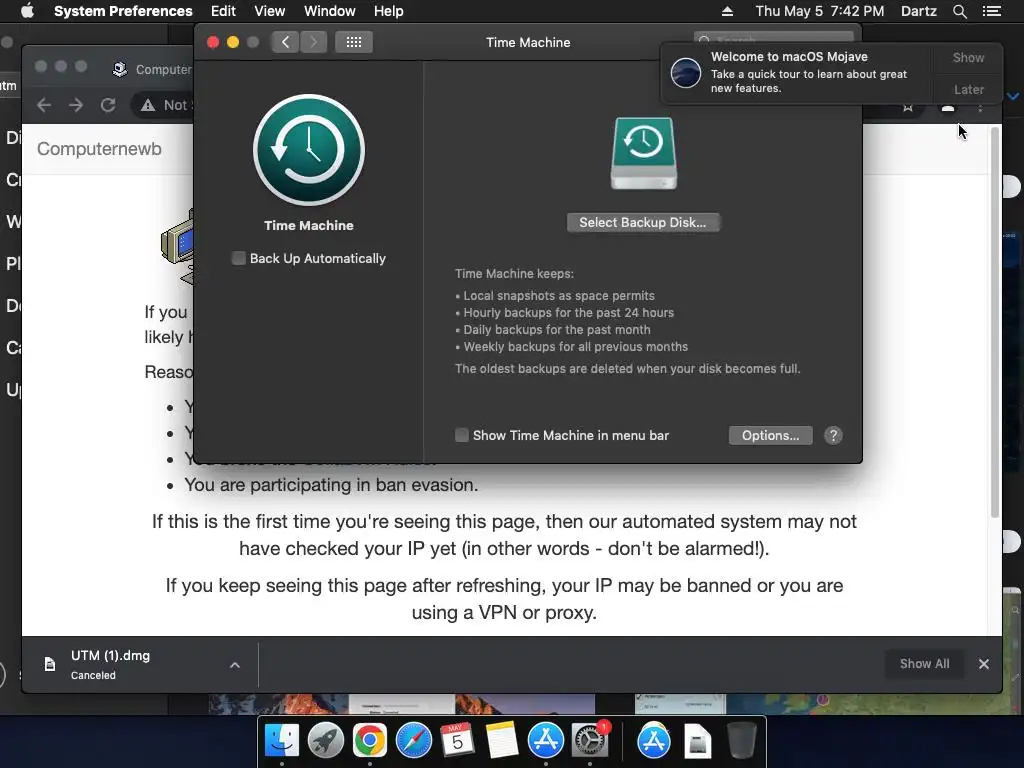Open the System Preferences menu
This screenshot has height=768, width=1024.
click(123, 11)
